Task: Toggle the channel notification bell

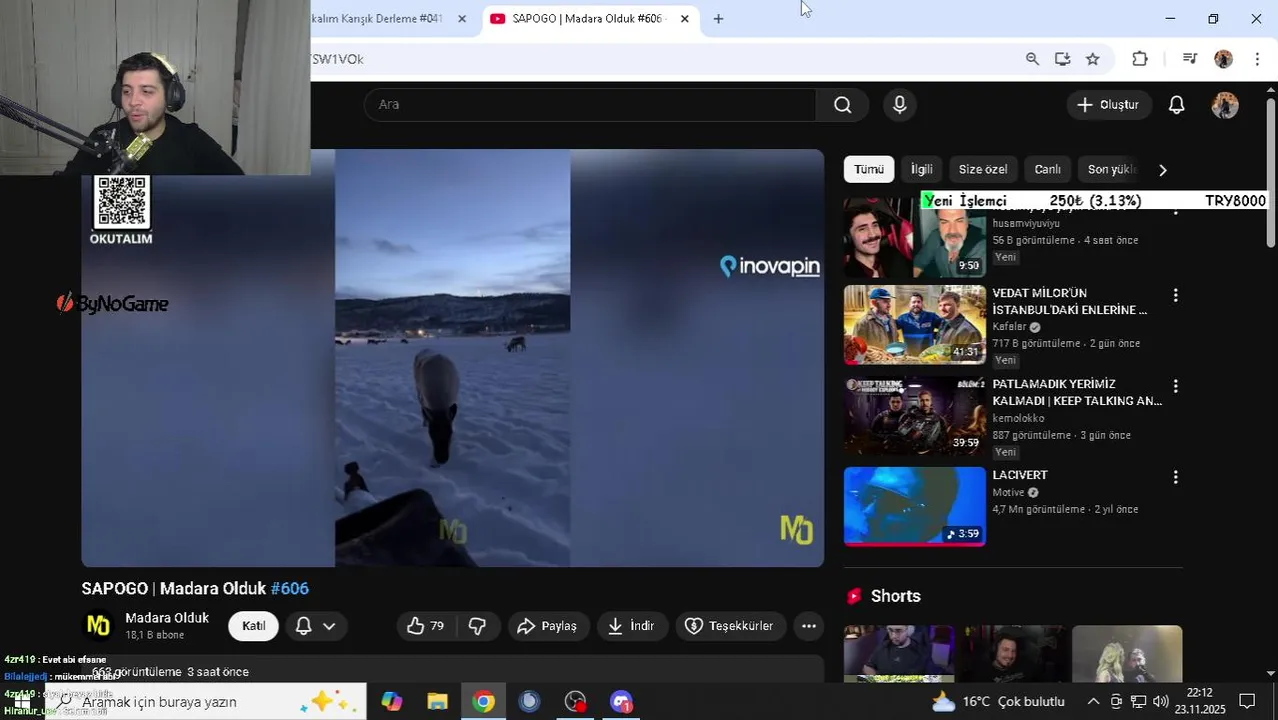Action: 304,626
